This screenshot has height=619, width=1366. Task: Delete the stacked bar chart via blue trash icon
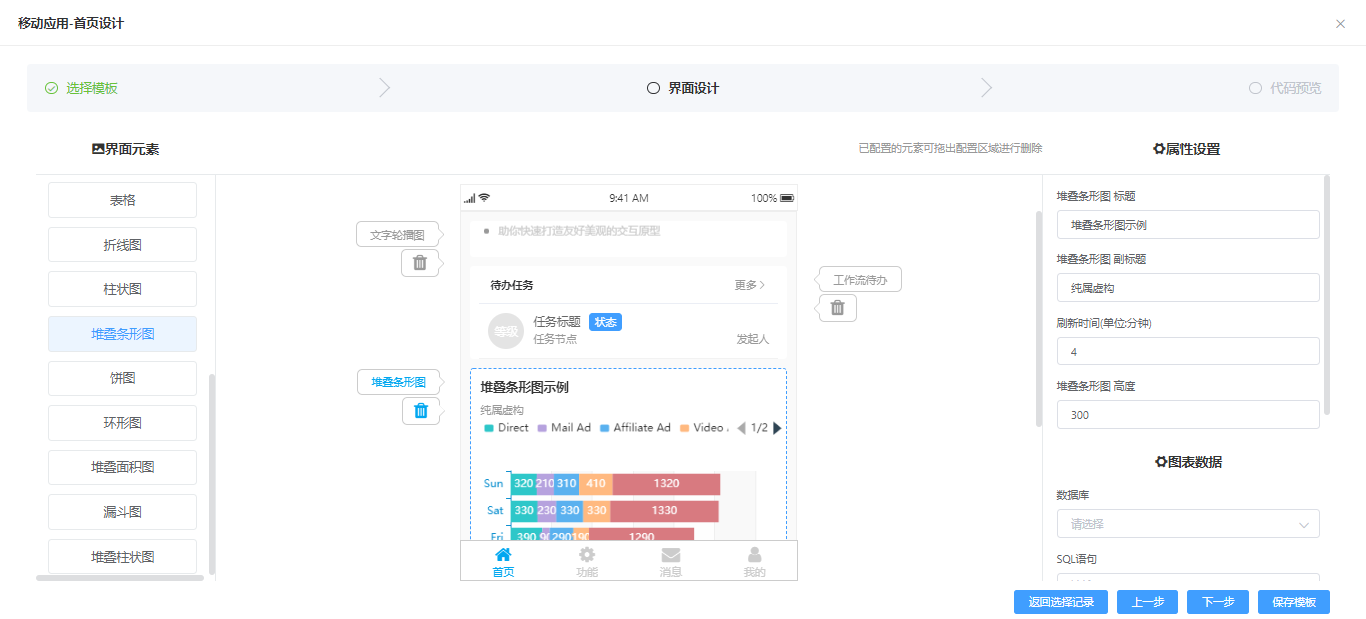(x=421, y=410)
